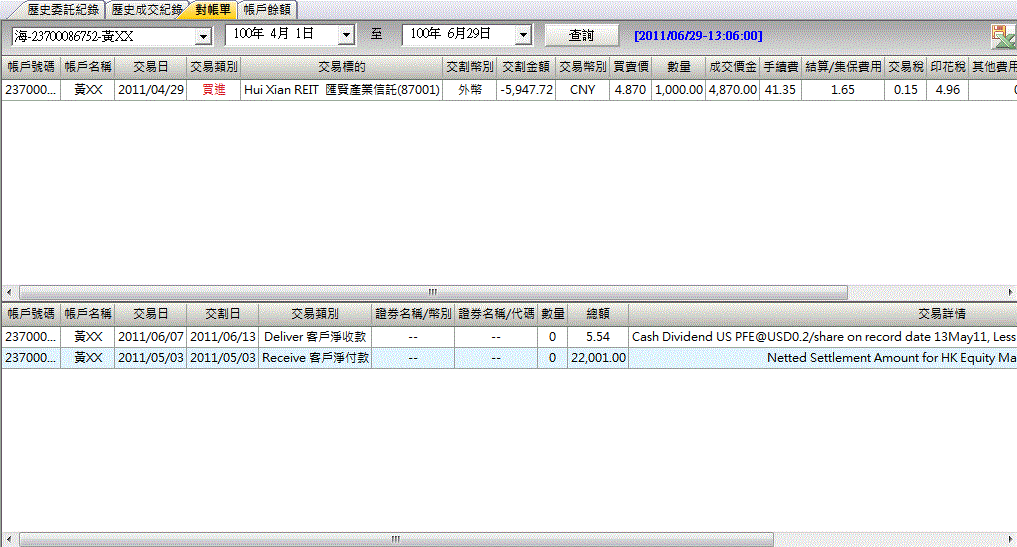Switch to the 歷史成交紀錄 tab
This screenshot has height=547, width=1017.
pyautogui.click(x=146, y=9)
